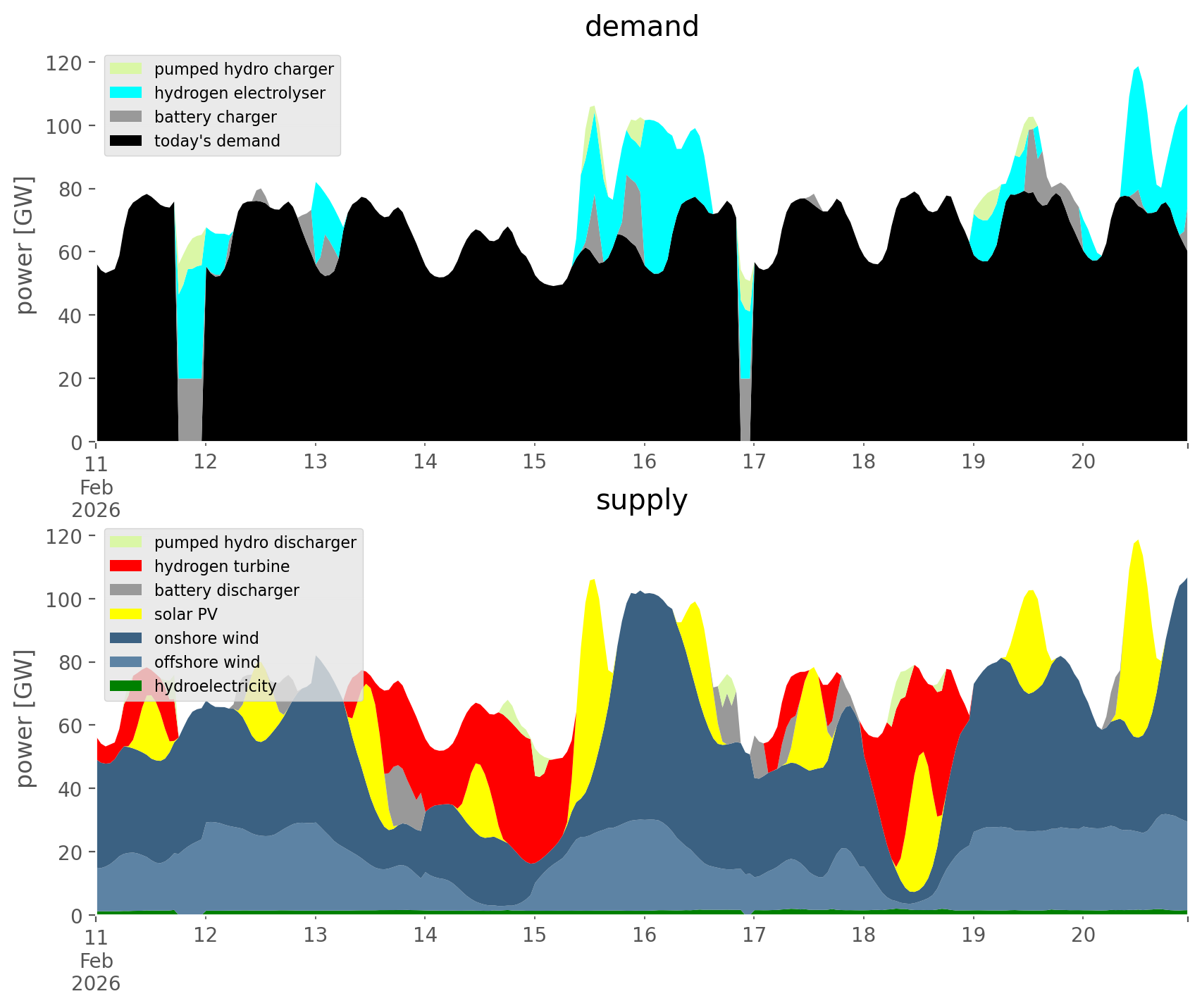Click the 18 date tick on supply chart
The height and width of the screenshot is (1008, 1202).
tap(863, 935)
